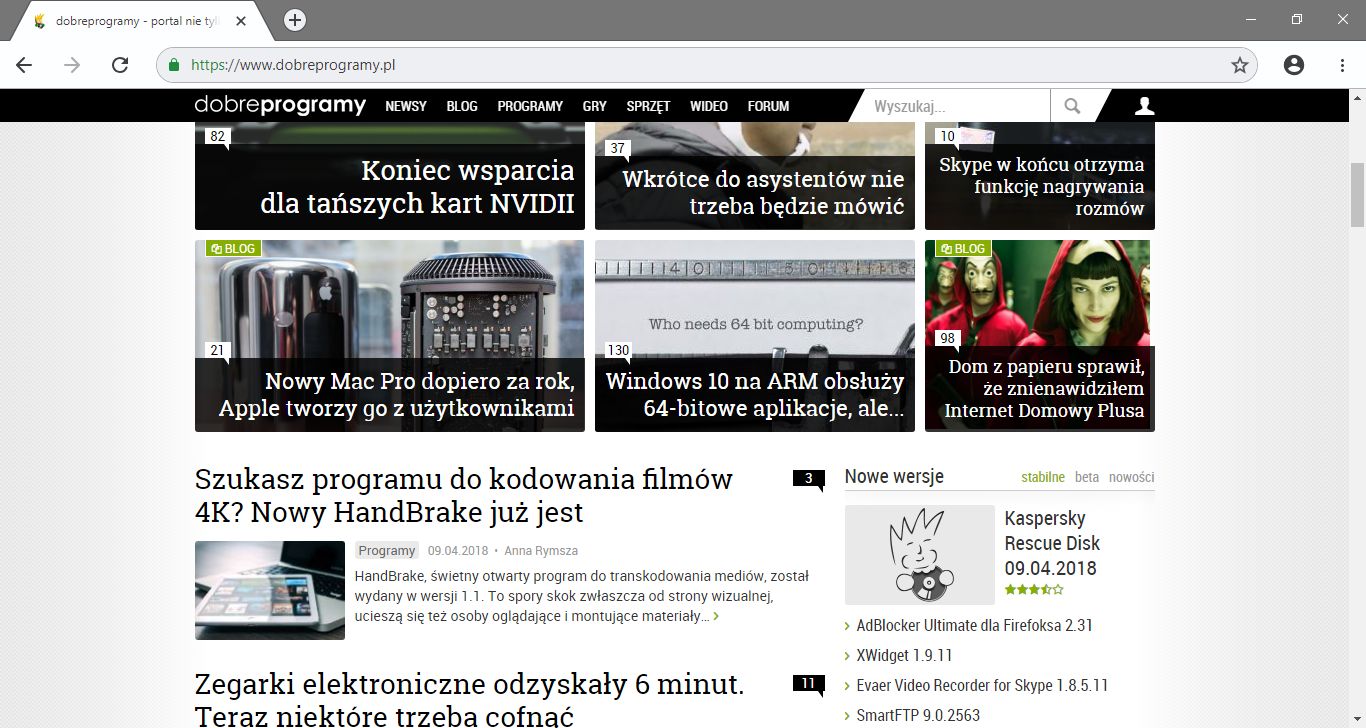Open the Skype nagrywania rozmów article
The width and height of the screenshot is (1366, 728).
pos(1041,186)
